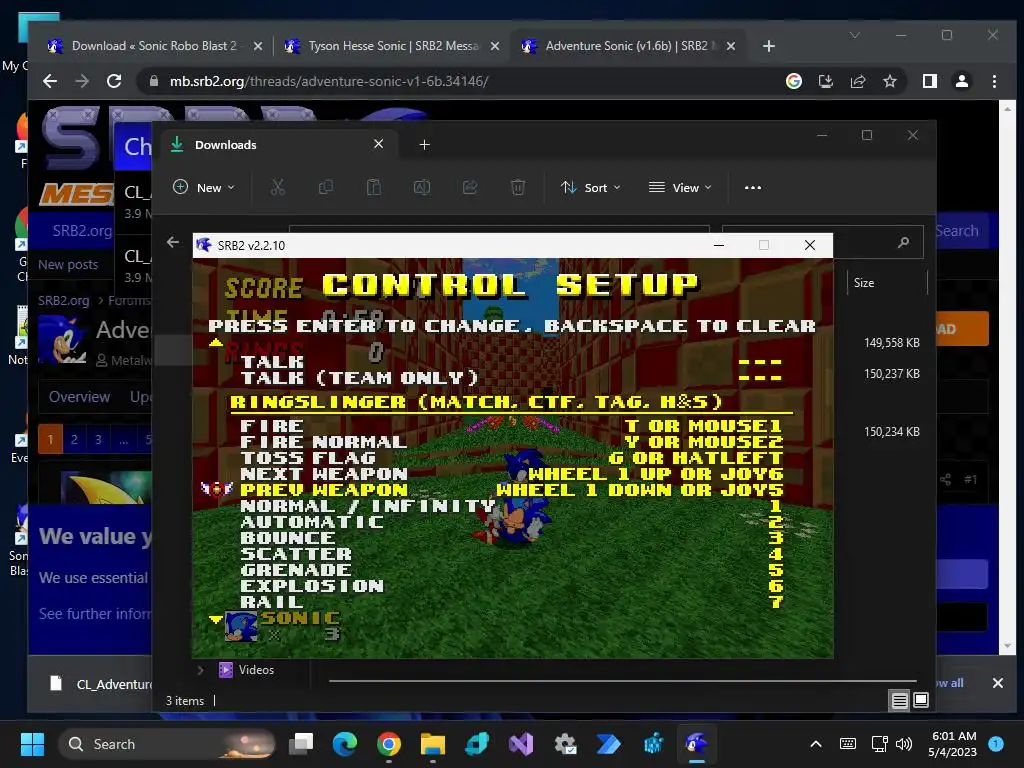Open the View dropdown

pyautogui.click(x=679, y=187)
